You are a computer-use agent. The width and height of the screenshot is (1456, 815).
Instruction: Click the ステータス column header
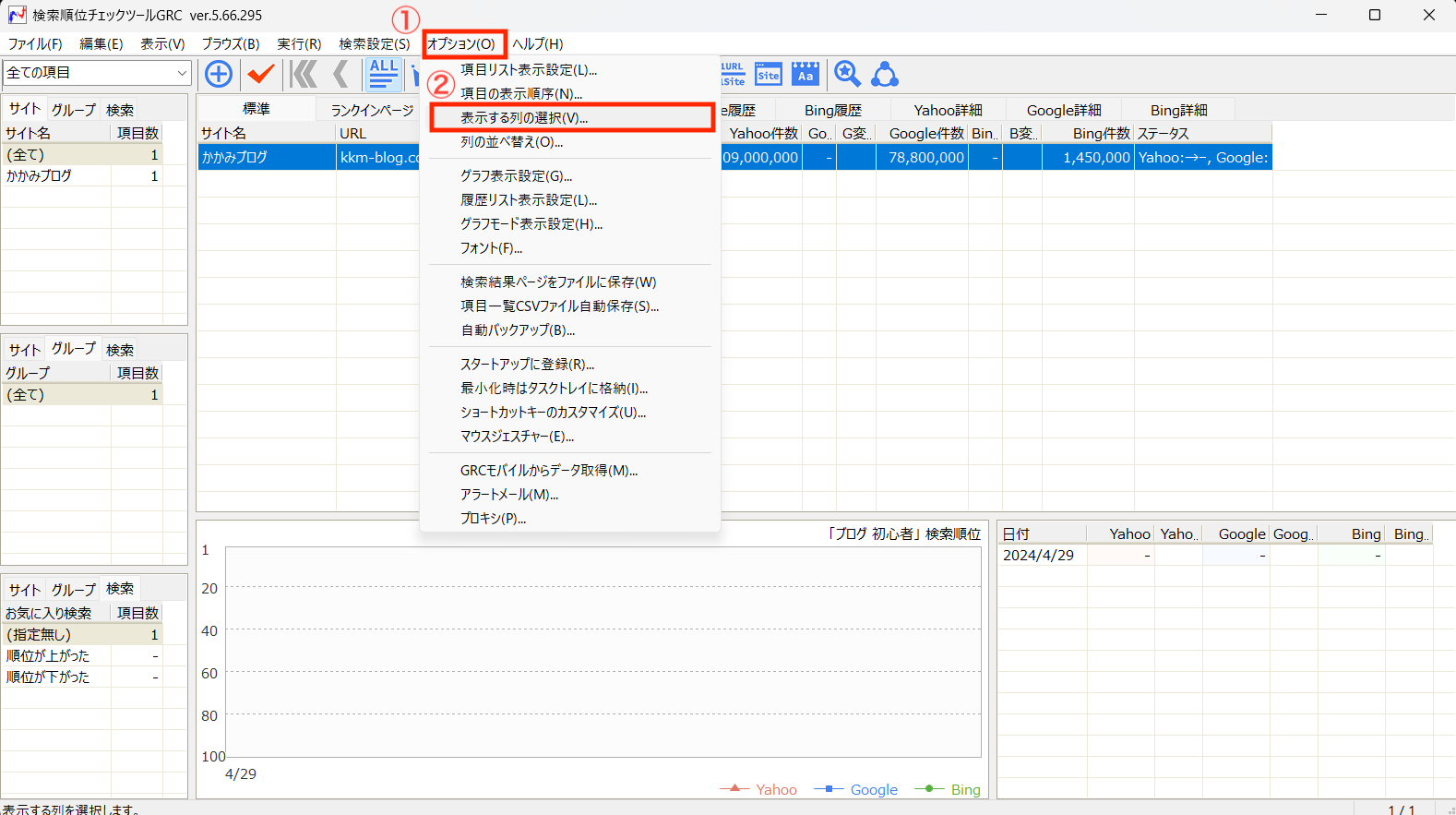(1203, 133)
